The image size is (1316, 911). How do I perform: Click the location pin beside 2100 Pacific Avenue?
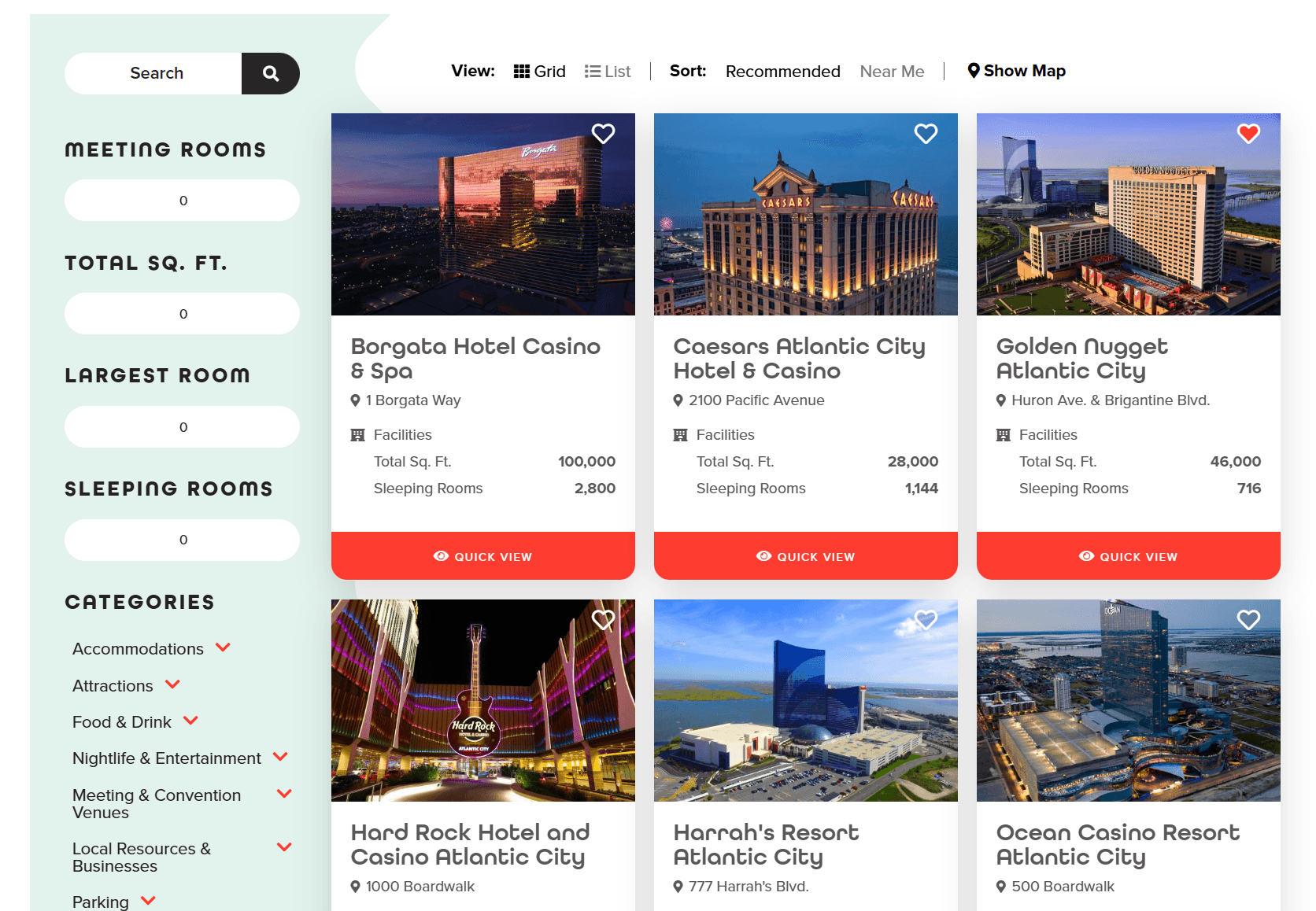678,400
